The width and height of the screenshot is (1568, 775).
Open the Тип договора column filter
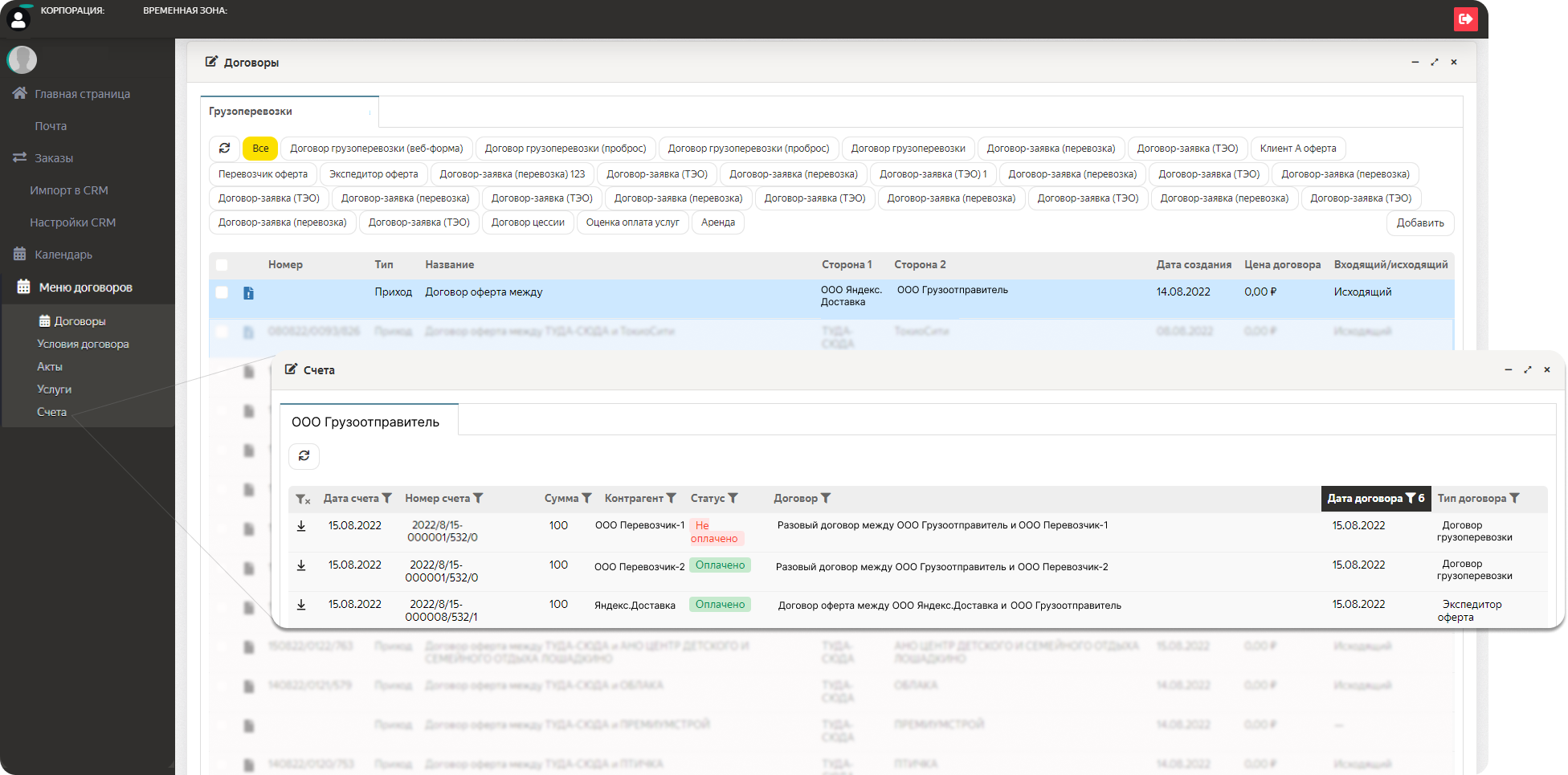1514,498
